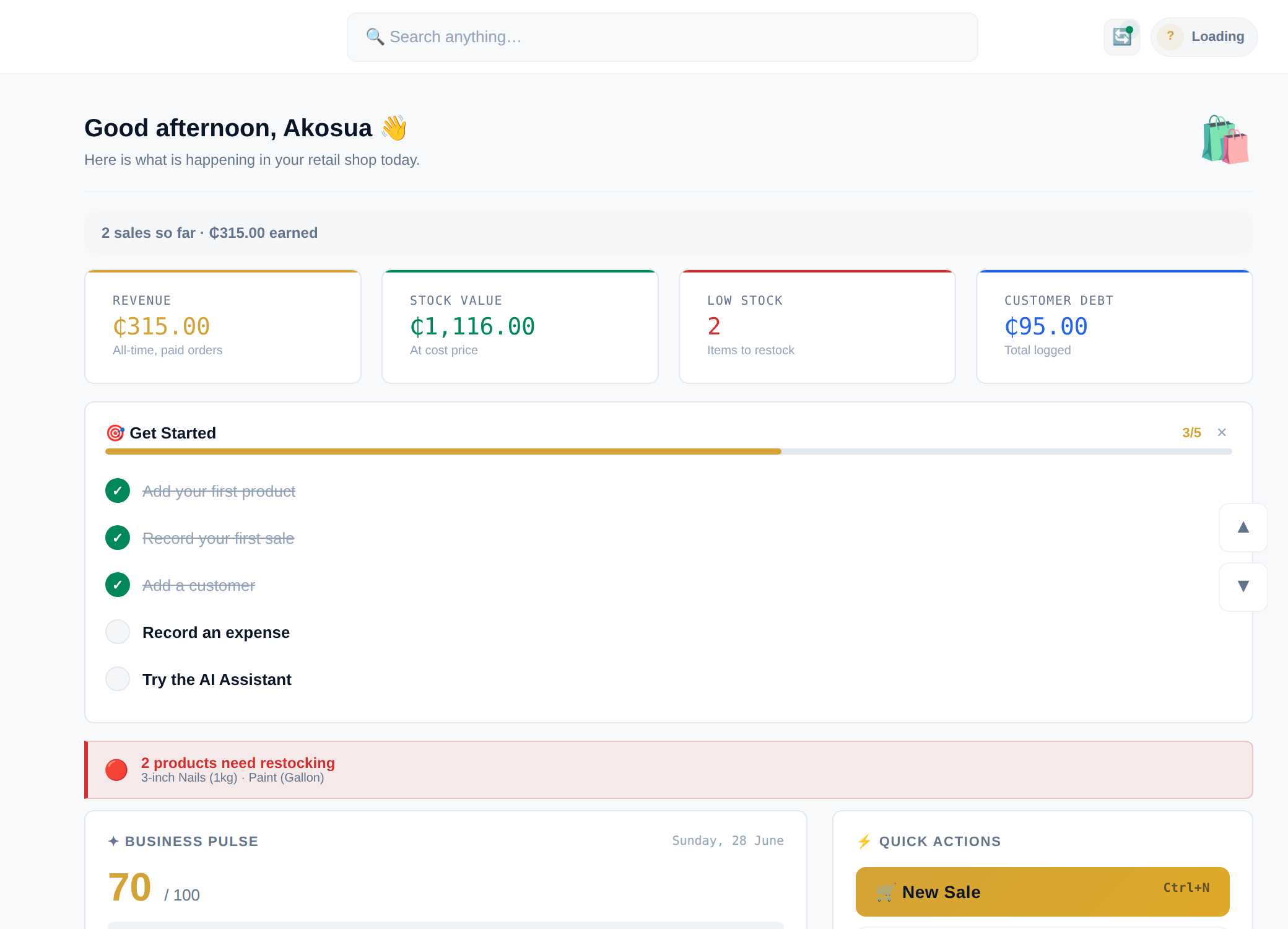The image size is (1288, 929).
Task: Click the 70 / 100 pulse score
Action: 154,888
